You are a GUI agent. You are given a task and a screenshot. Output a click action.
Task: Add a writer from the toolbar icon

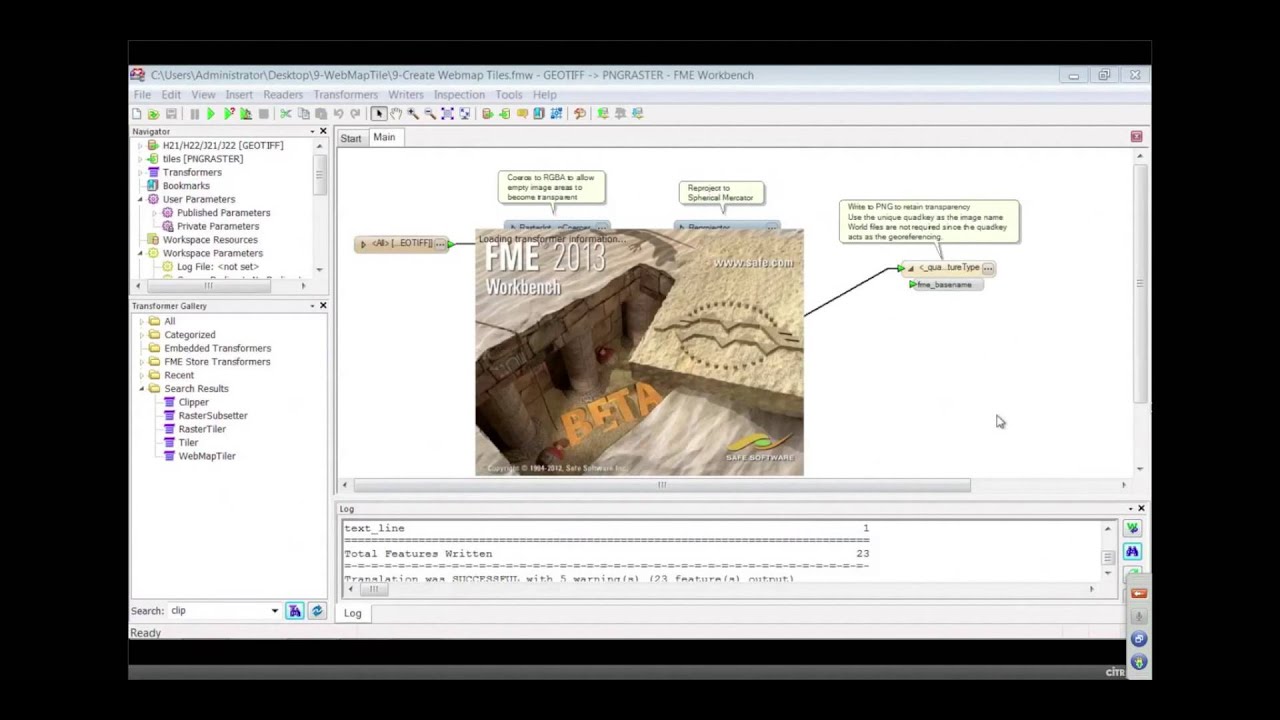(504, 114)
